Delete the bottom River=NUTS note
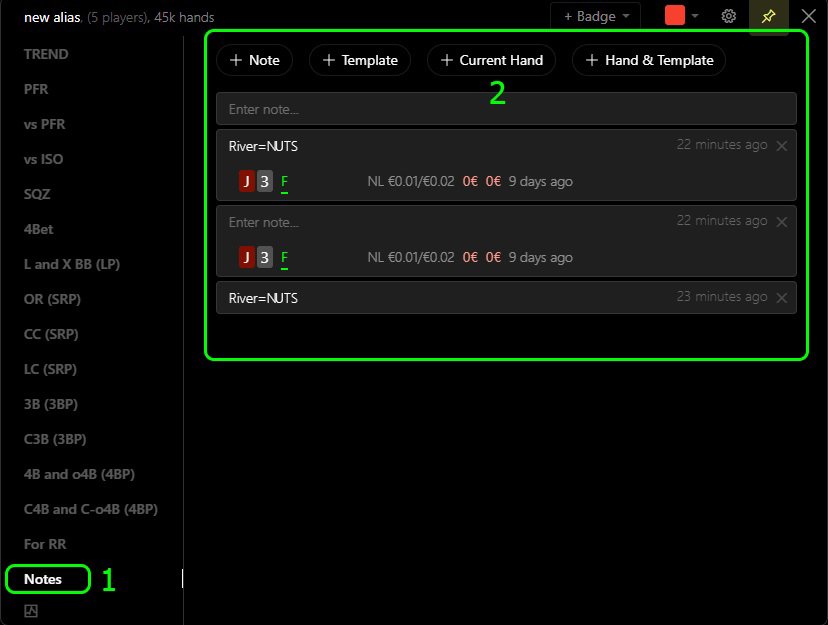This screenshot has height=625, width=828. tap(782, 298)
